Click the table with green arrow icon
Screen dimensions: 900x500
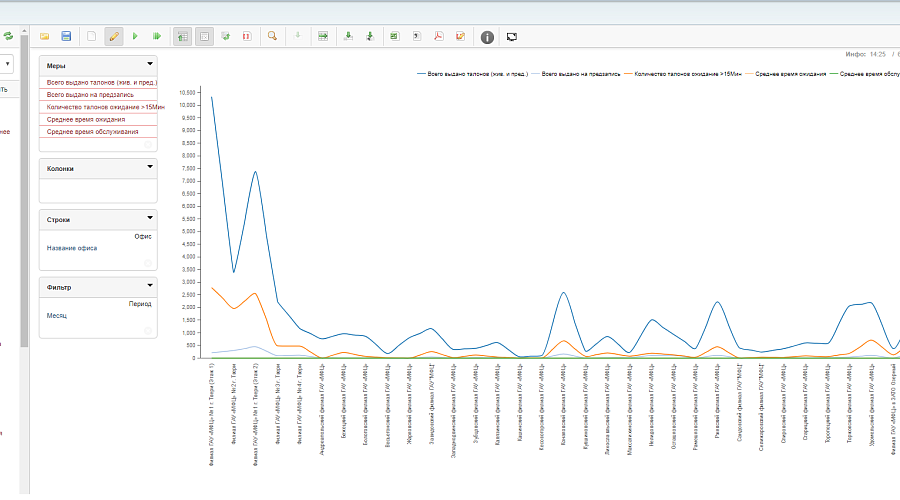[323, 36]
